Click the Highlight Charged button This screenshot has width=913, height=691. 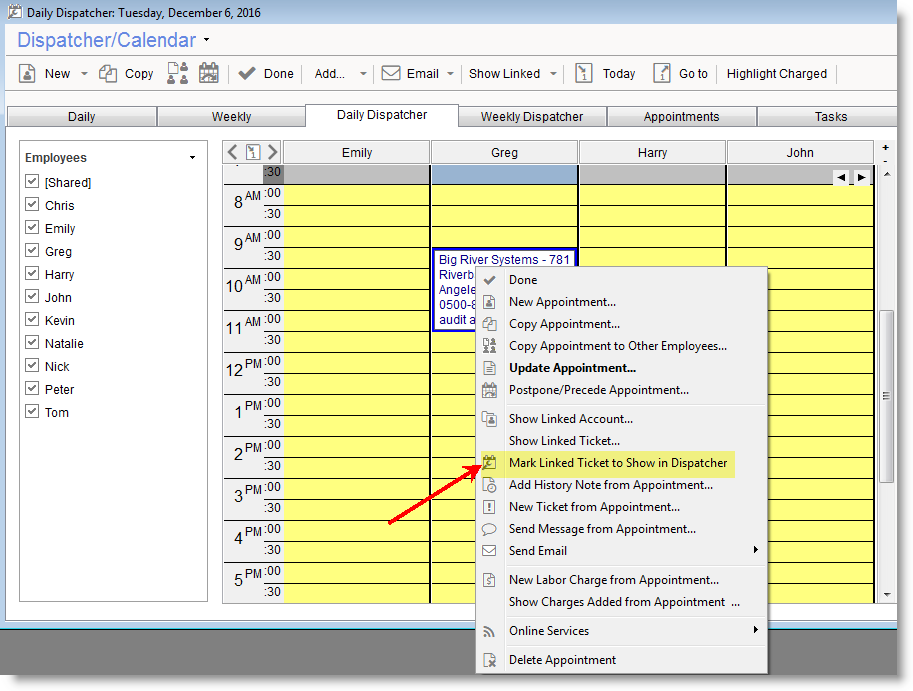point(776,74)
